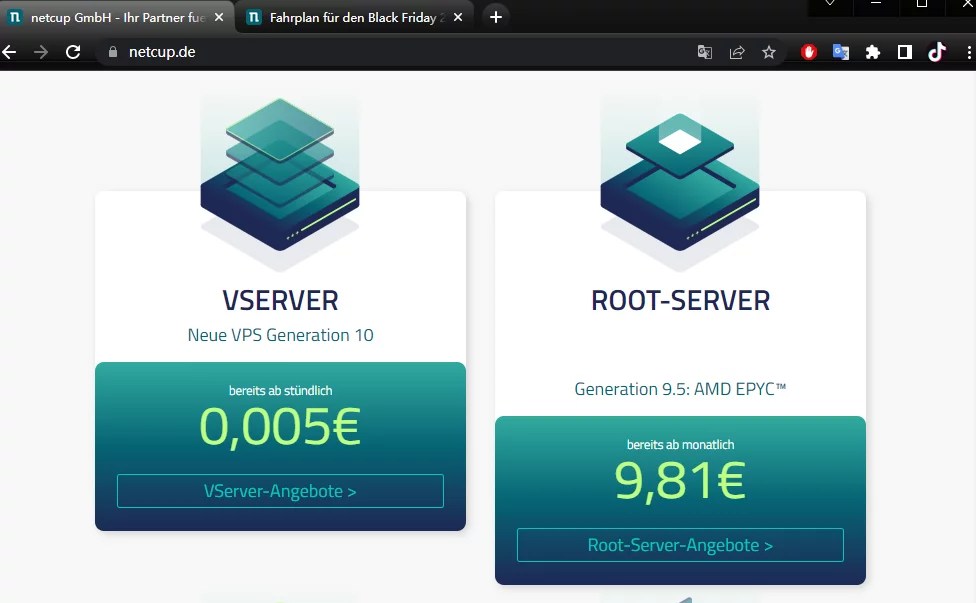Switch to the netcup GmbH tab
Image resolution: width=976 pixels, height=603 pixels.
[x=117, y=17]
